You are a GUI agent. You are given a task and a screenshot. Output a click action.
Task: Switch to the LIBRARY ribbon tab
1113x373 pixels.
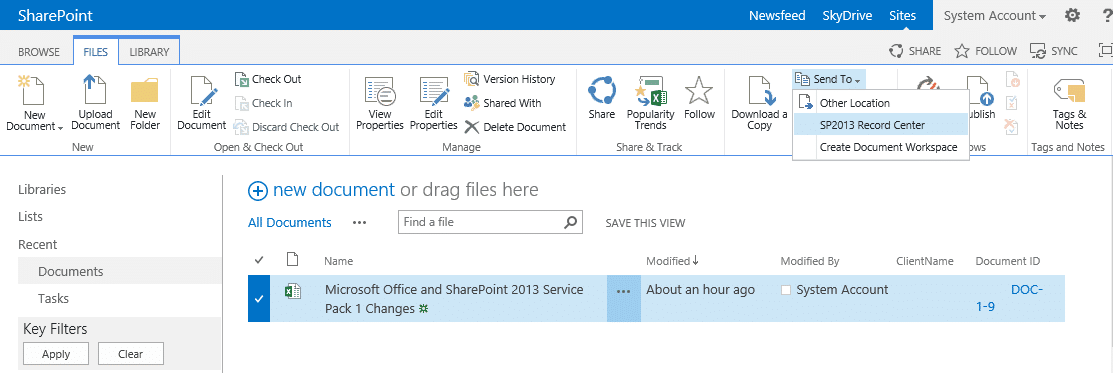(x=149, y=52)
